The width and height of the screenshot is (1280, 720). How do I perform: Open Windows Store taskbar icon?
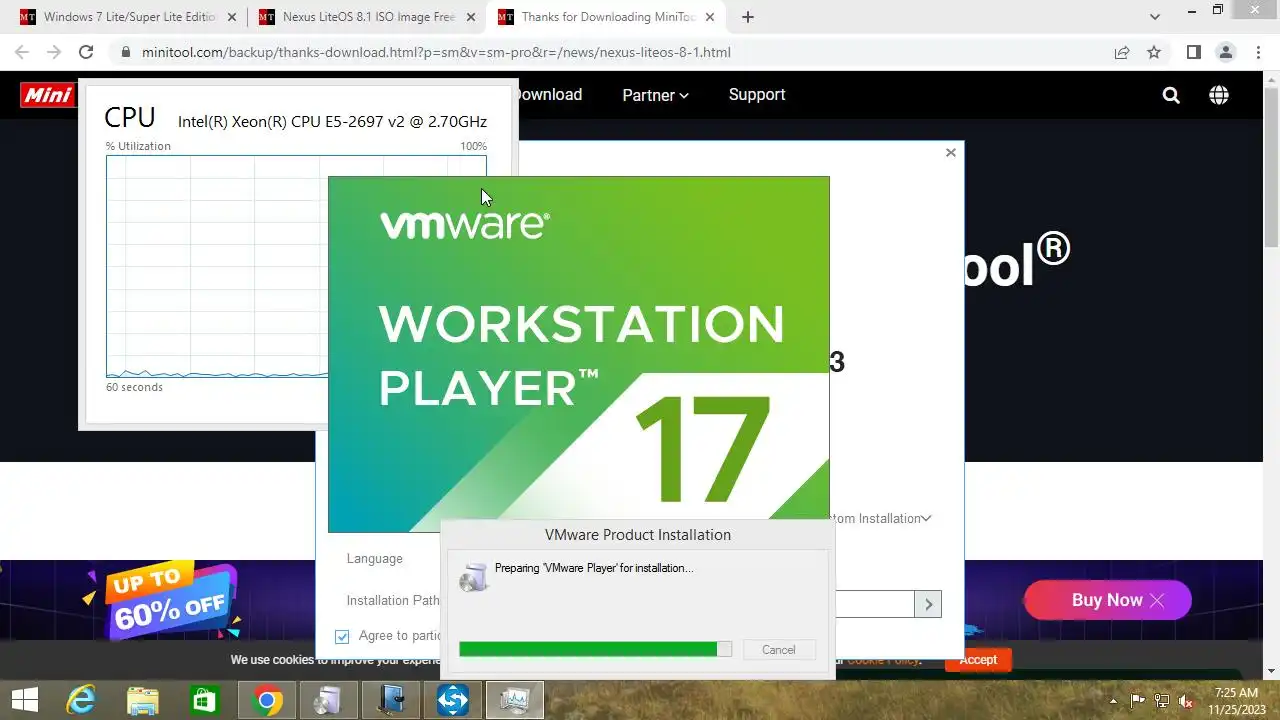coord(204,700)
